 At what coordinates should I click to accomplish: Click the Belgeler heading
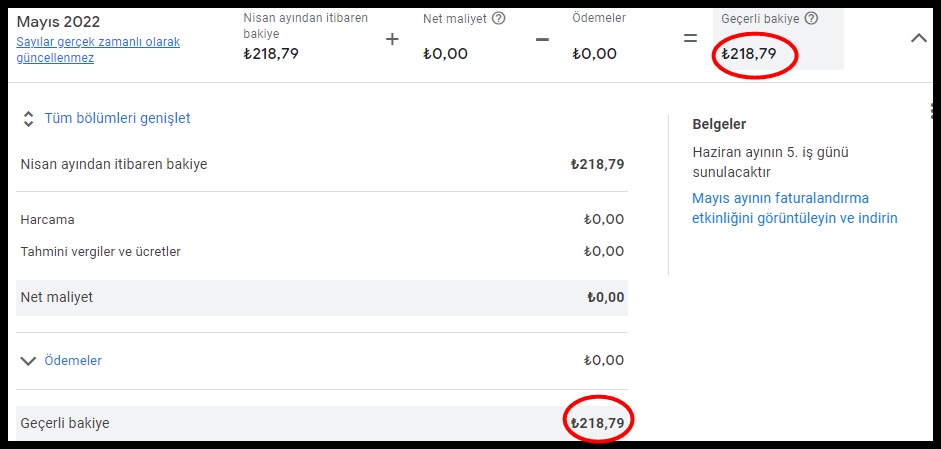pyautogui.click(x=719, y=124)
